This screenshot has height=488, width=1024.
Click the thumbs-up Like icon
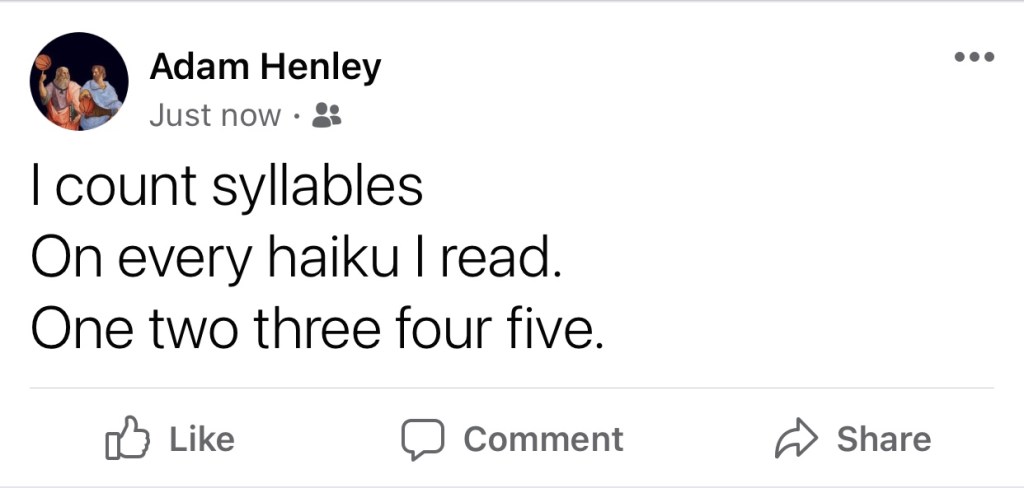[127, 440]
